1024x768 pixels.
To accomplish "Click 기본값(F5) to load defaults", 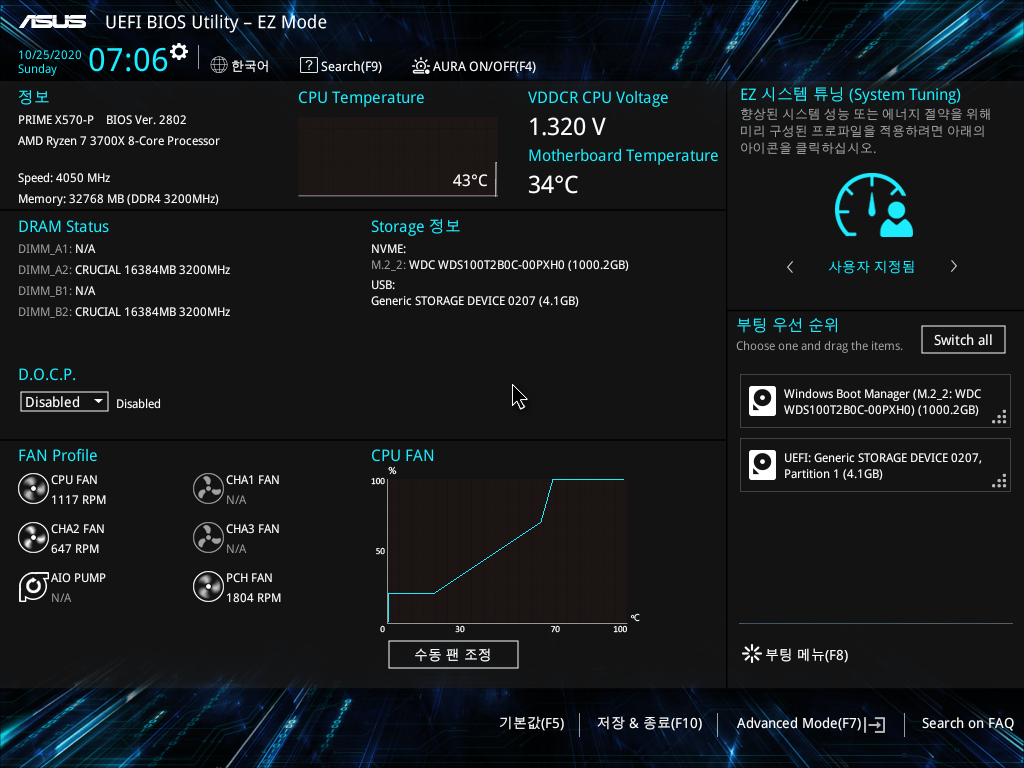I will click(531, 723).
